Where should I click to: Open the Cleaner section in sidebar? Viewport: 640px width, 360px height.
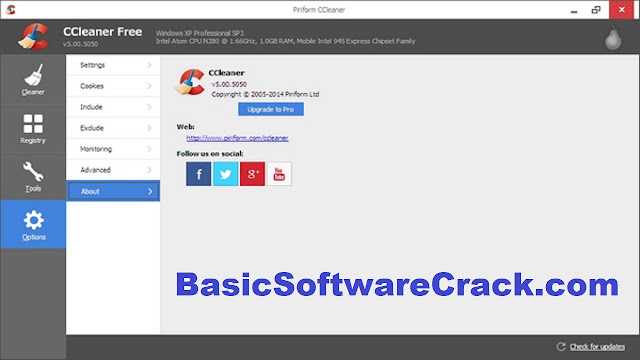coord(33,79)
